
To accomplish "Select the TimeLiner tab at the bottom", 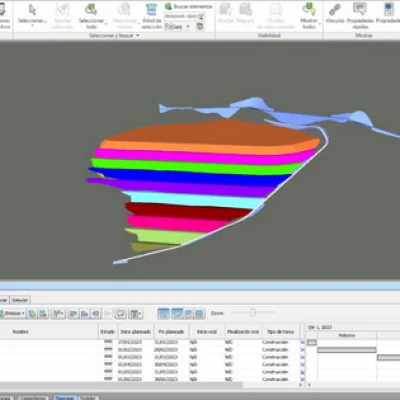I will tap(64, 398).
